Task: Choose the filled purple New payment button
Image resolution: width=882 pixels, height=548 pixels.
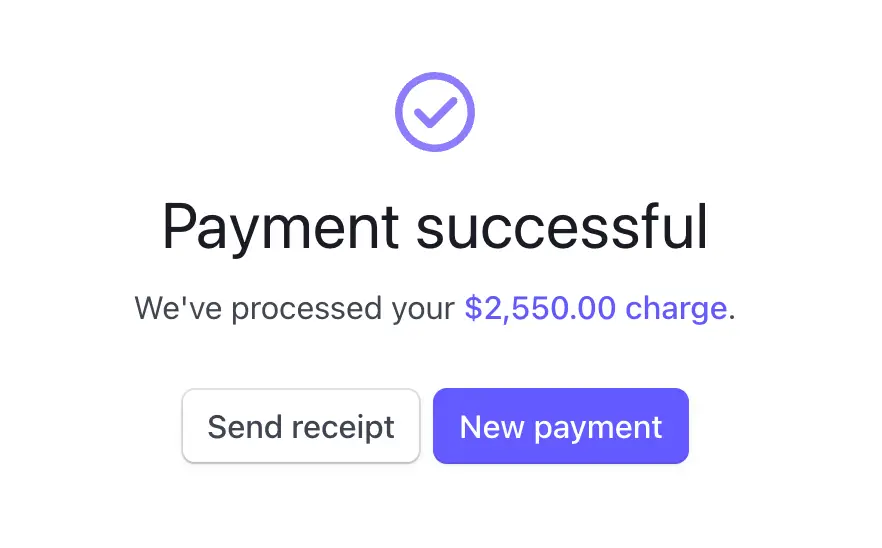Action: point(560,427)
